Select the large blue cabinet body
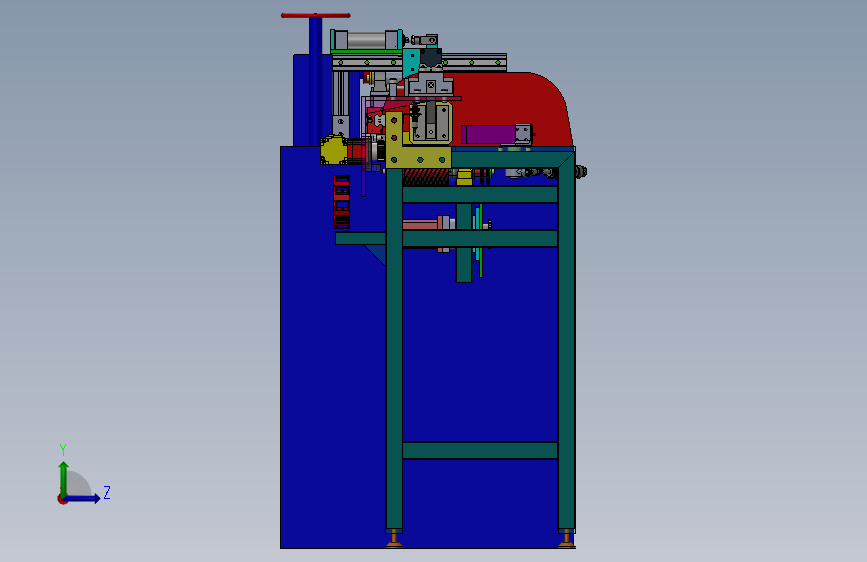Viewport: 867px width, 562px height. tap(332, 387)
